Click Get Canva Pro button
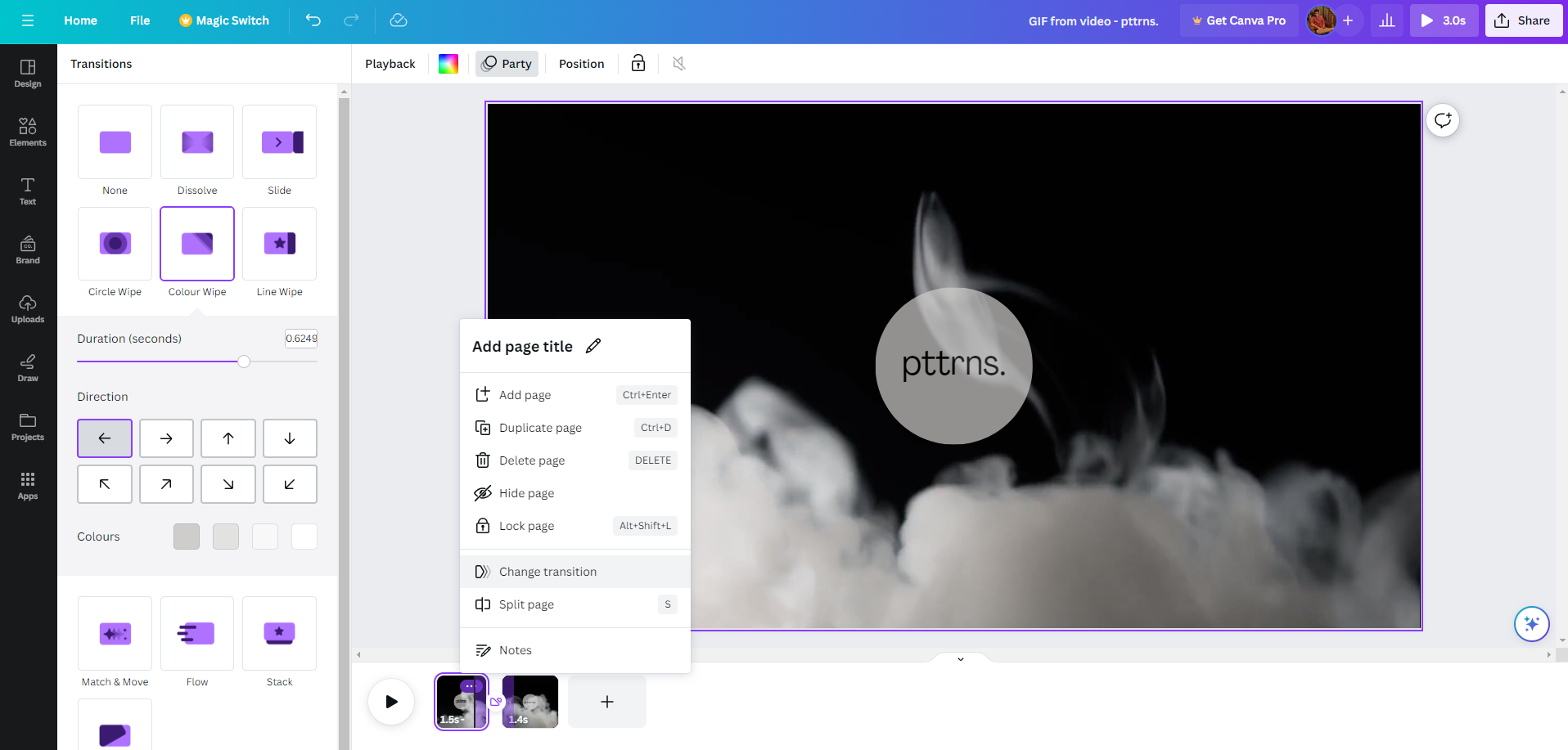1568x750 pixels. pyautogui.click(x=1239, y=20)
